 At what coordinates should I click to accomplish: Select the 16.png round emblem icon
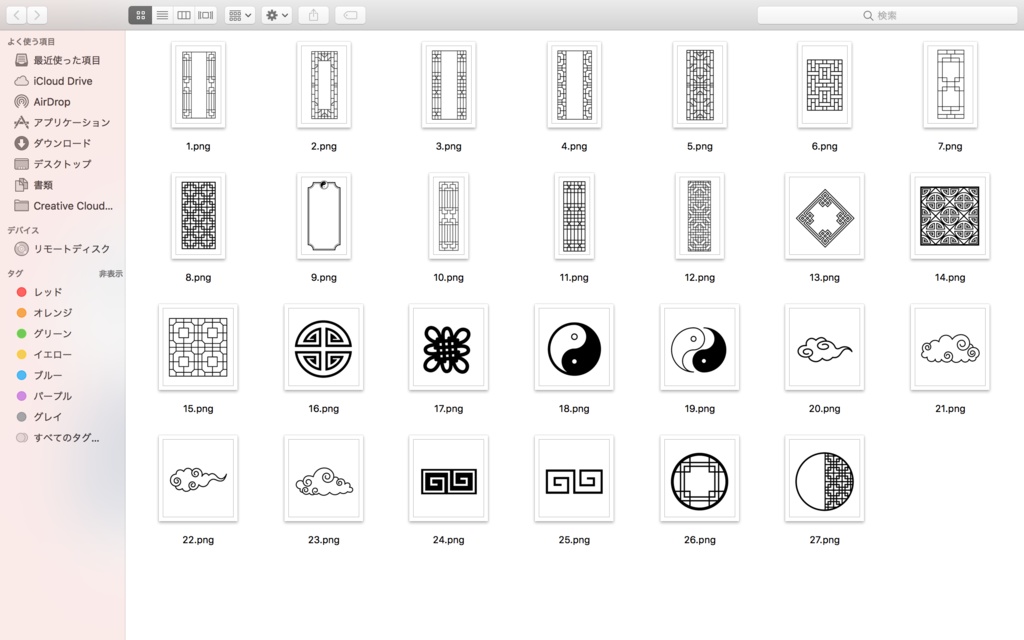point(323,347)
